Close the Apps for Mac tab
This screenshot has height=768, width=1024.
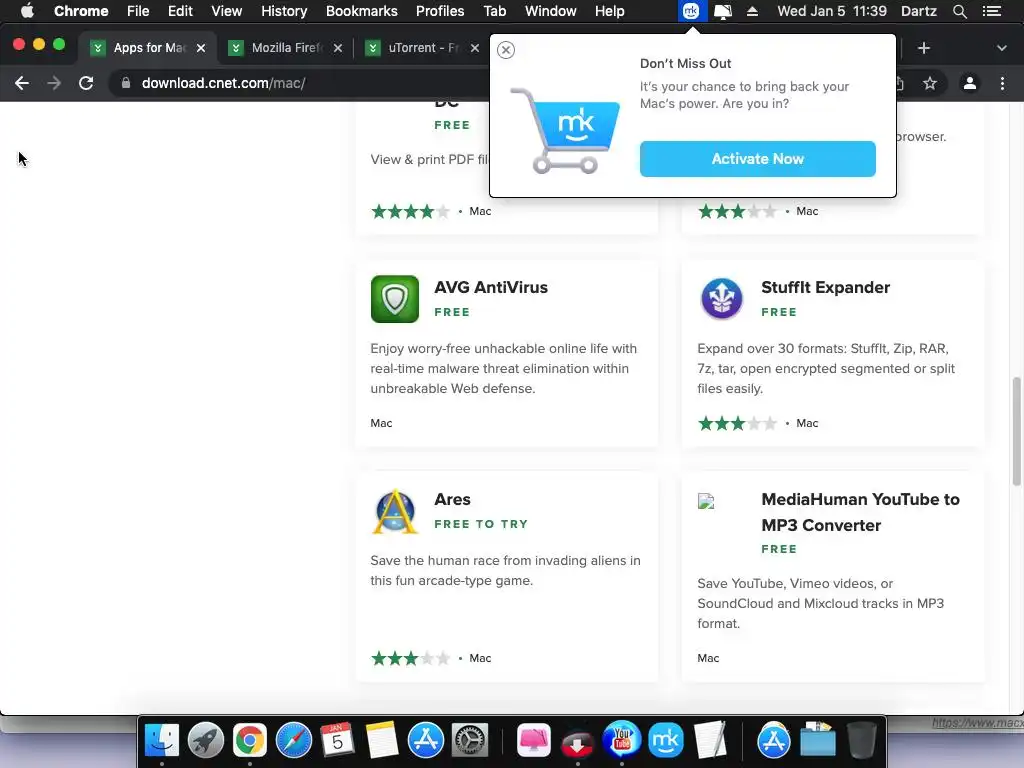(201, 48)
